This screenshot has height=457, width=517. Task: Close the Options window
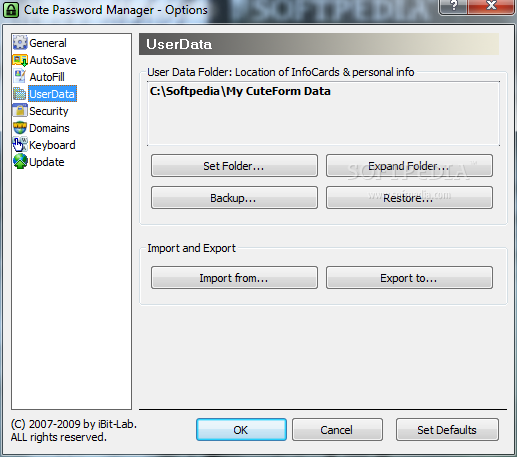tap(491, 6)
